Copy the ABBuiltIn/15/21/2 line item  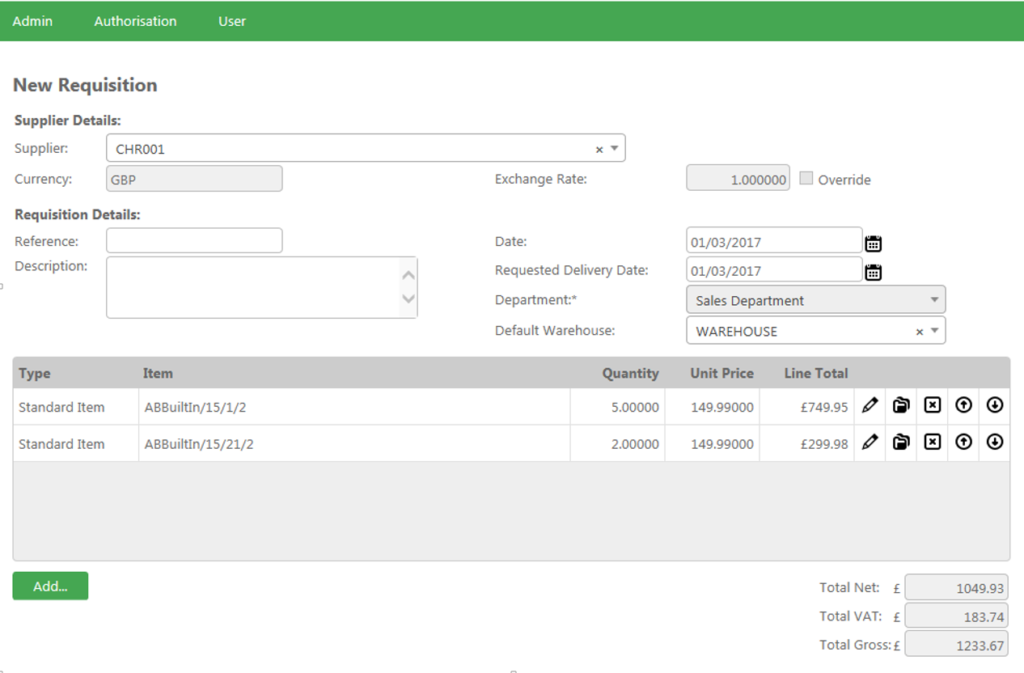pyautogui.click(x=901, y=442)
